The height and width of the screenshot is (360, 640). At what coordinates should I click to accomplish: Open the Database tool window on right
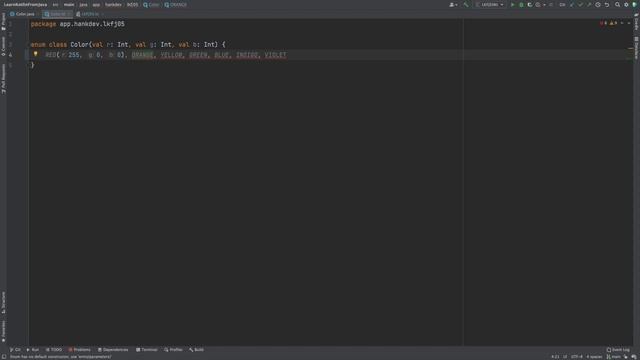point(636,48)
